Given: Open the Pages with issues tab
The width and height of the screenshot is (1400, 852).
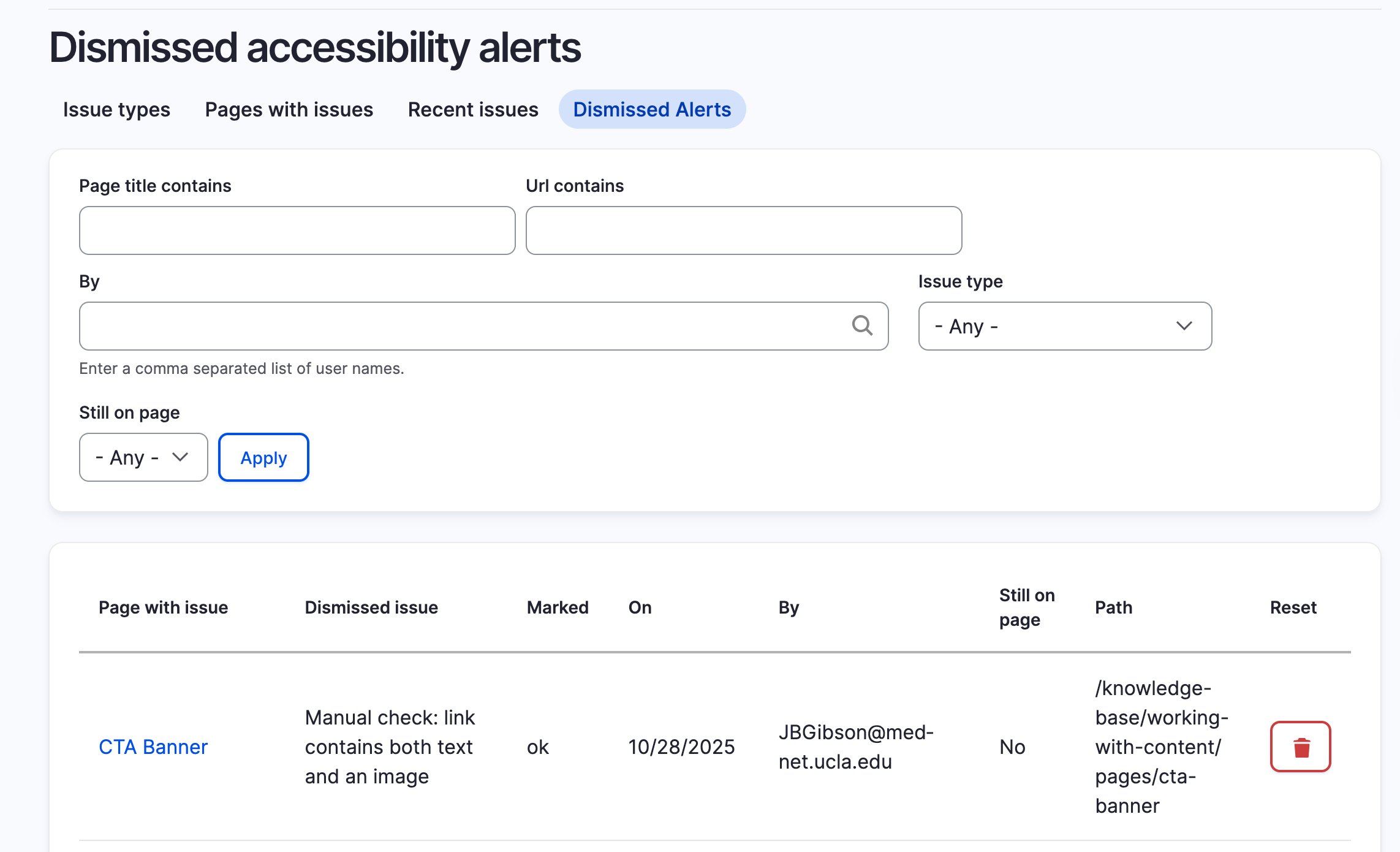Looking at the screenshot, I should (x=289, y=110).
